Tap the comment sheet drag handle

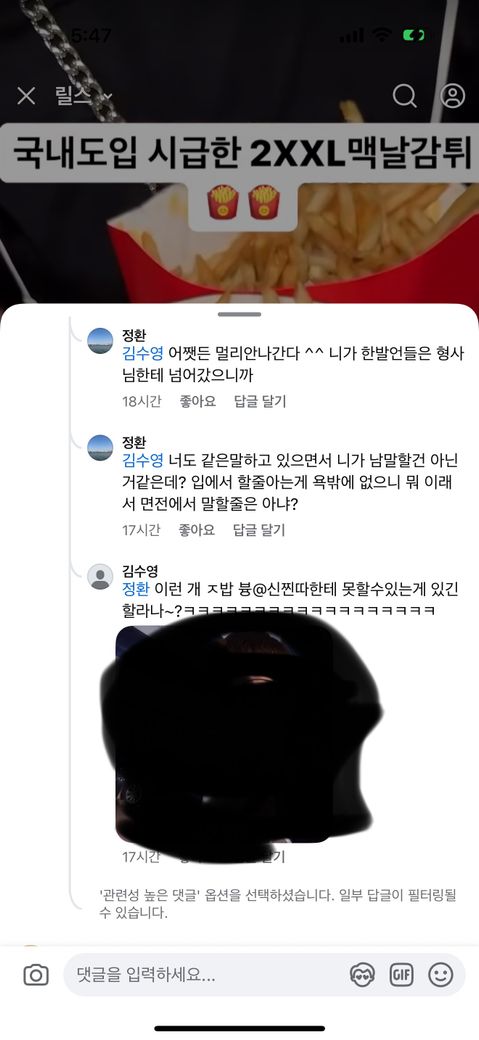(x=240, y=314)
